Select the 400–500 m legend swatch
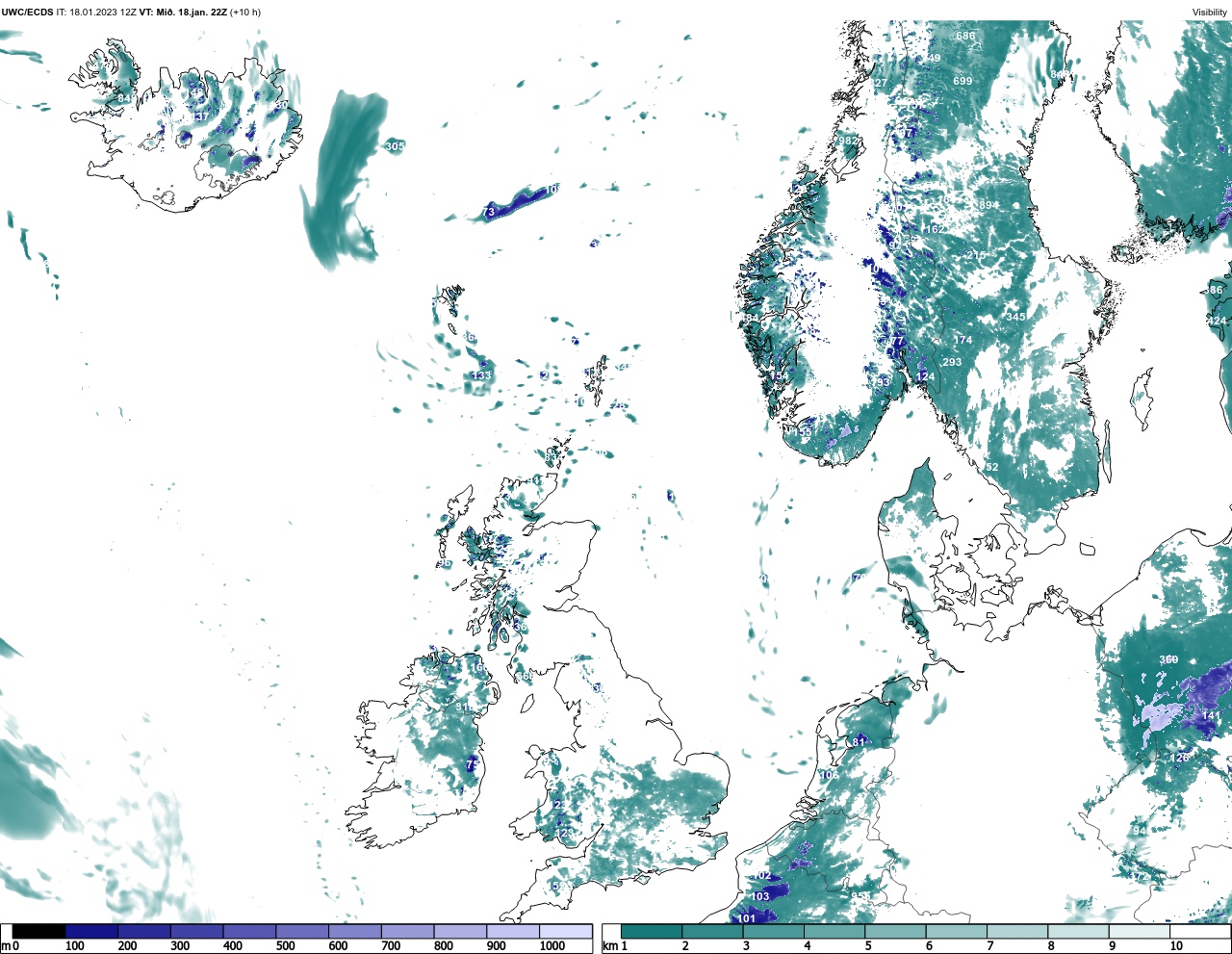Viewport: 1232px width, 954px height. click(249, 932)
